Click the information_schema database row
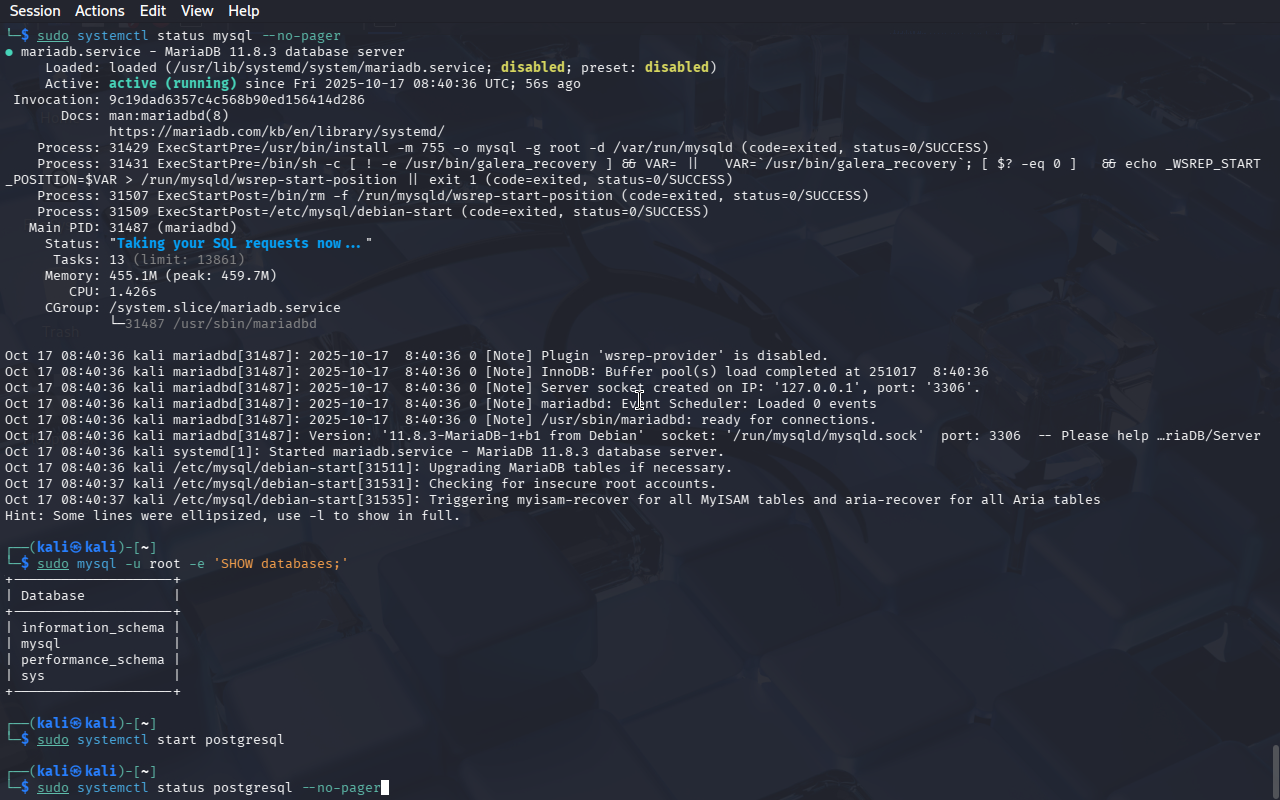The height and width of the screenshot is (800, 1280). [x=92, y=628]
